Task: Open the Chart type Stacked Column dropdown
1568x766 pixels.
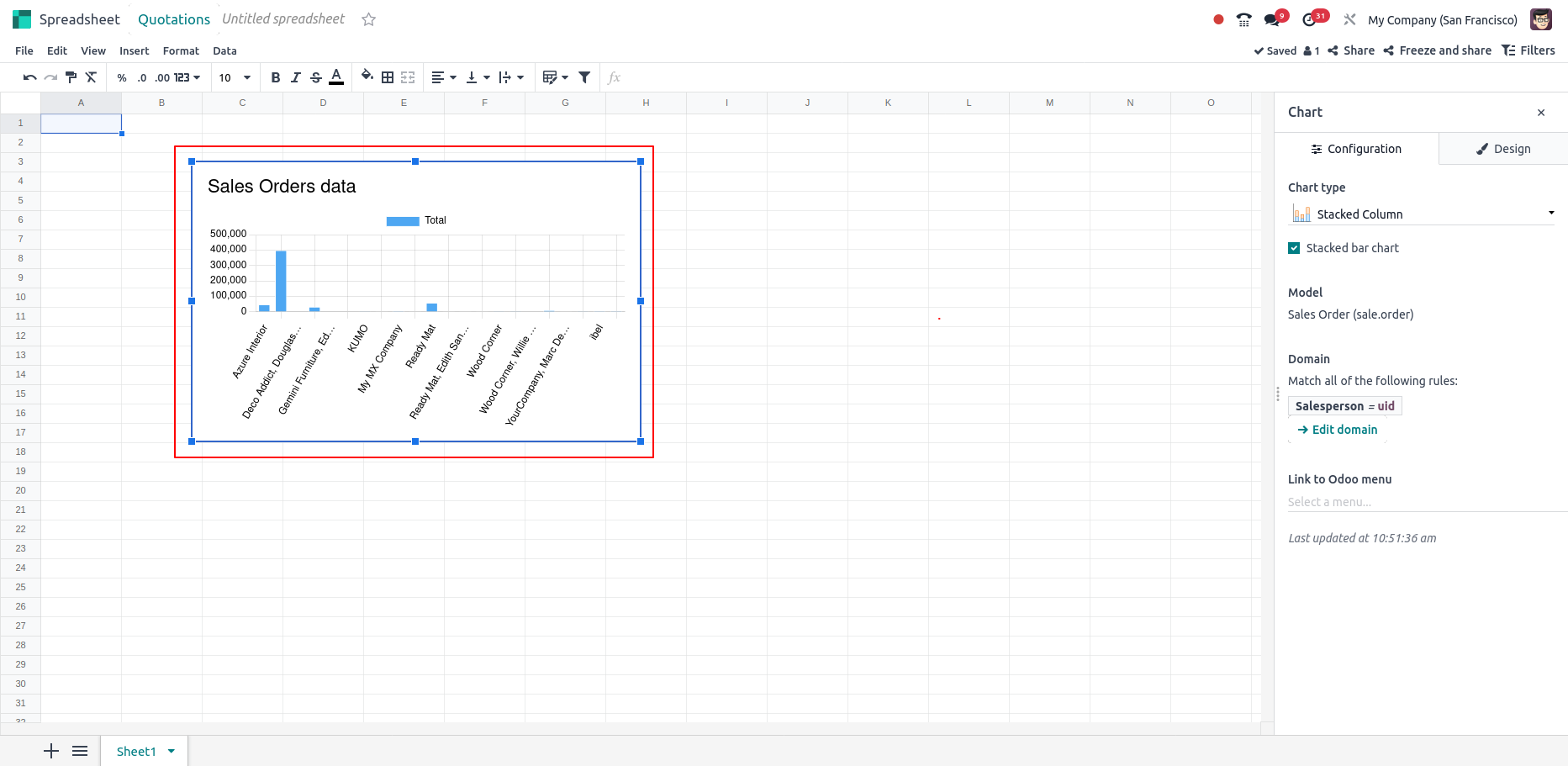Action: pos(1421,214)
